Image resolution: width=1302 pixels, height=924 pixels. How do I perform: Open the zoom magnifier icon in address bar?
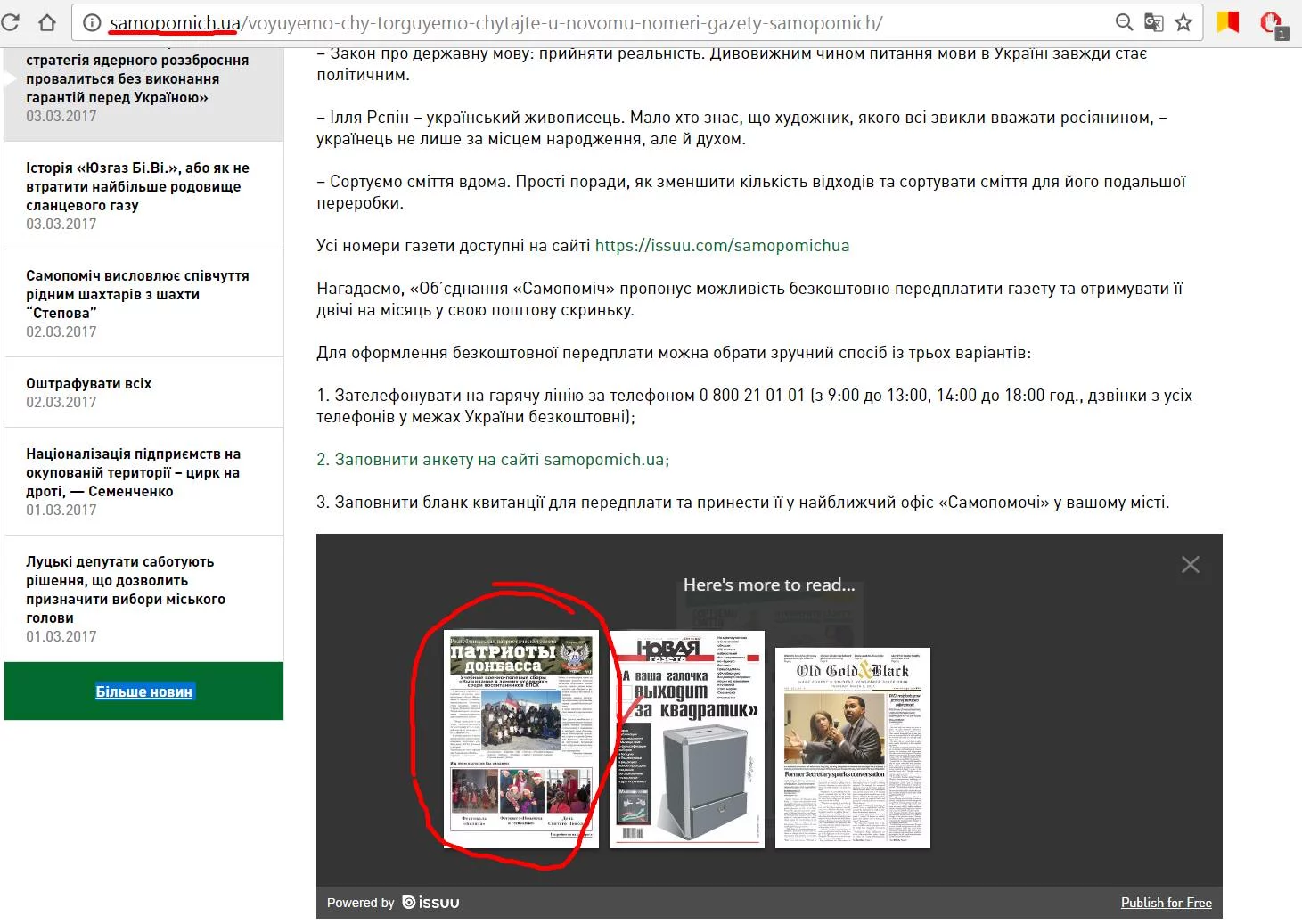tap(1125, 22)
